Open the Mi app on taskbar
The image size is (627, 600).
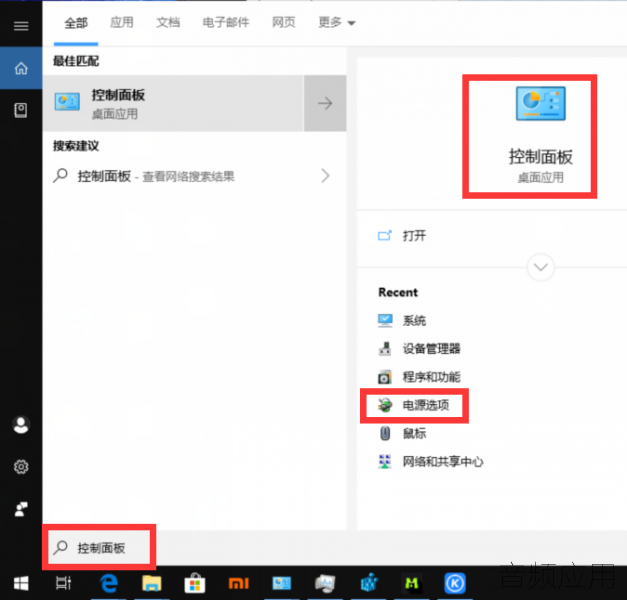tap(239, 584)
